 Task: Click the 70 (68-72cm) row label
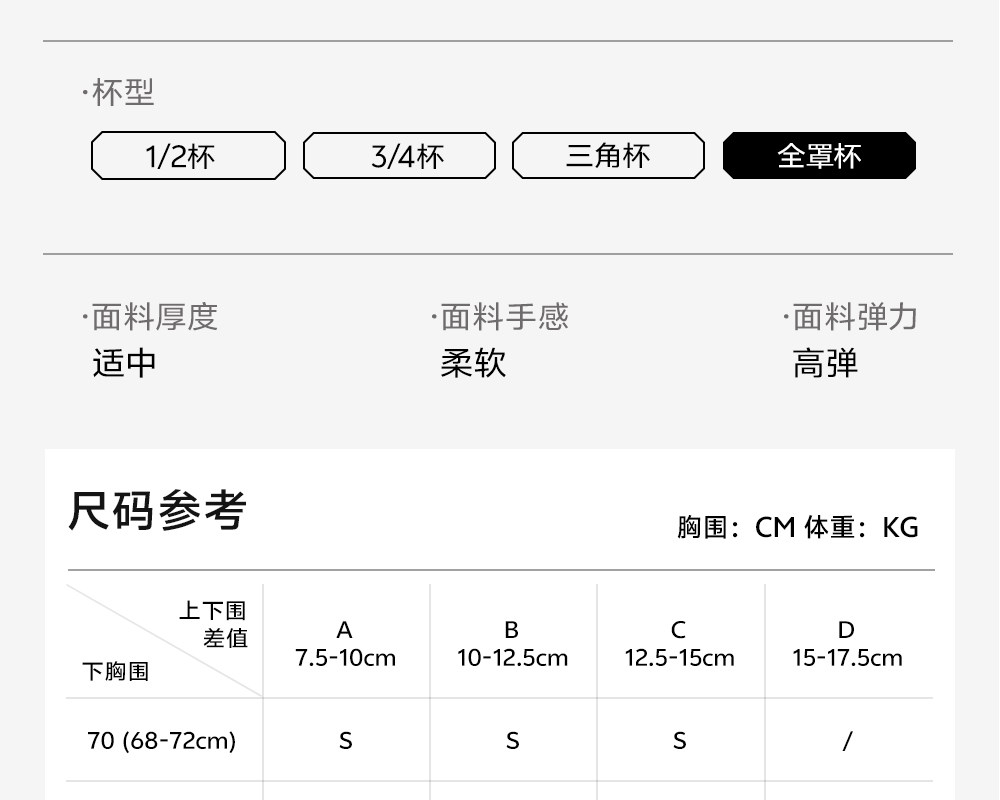point(162,741)
